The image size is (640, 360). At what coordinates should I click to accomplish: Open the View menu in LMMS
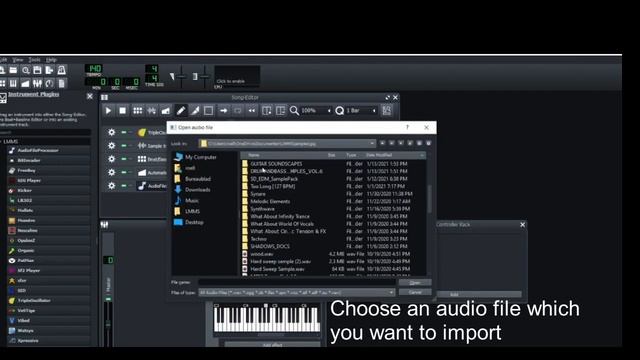tap(18, 60)
